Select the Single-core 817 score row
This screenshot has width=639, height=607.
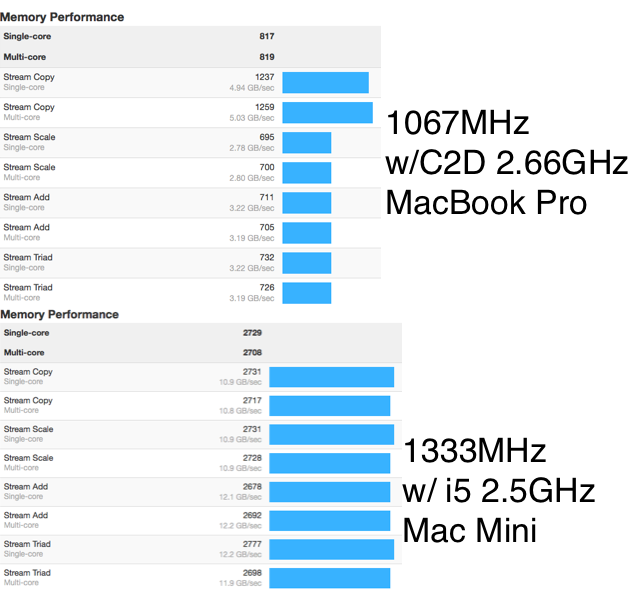click(190, 36)
